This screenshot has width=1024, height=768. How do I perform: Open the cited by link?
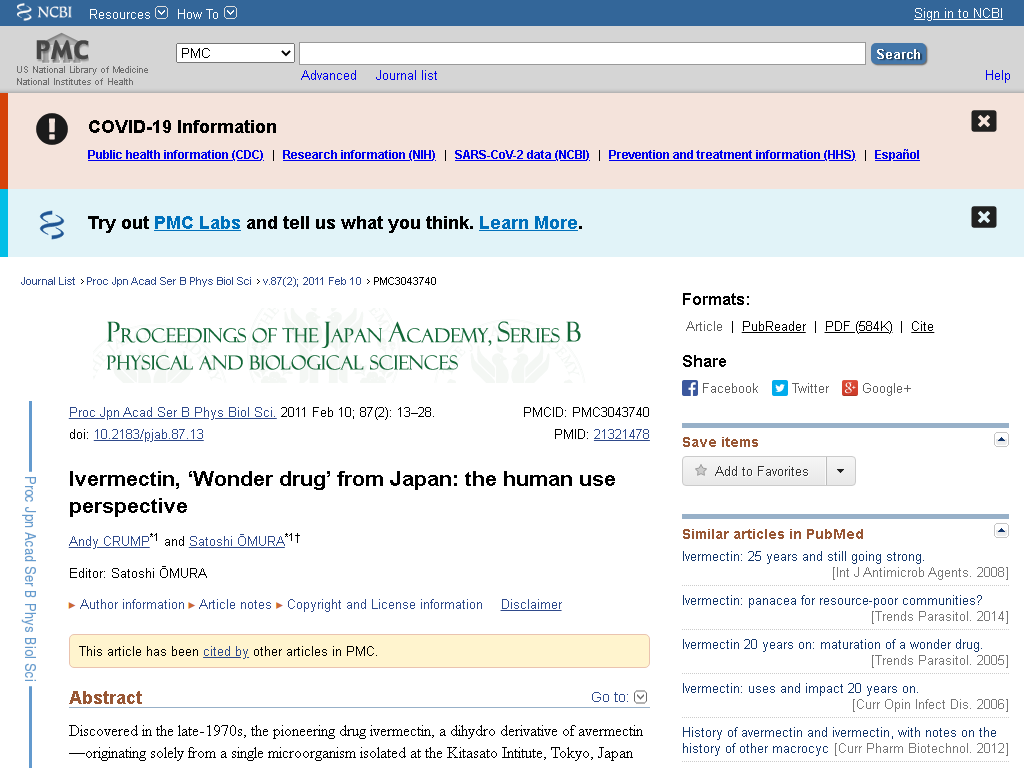point(226,652)
